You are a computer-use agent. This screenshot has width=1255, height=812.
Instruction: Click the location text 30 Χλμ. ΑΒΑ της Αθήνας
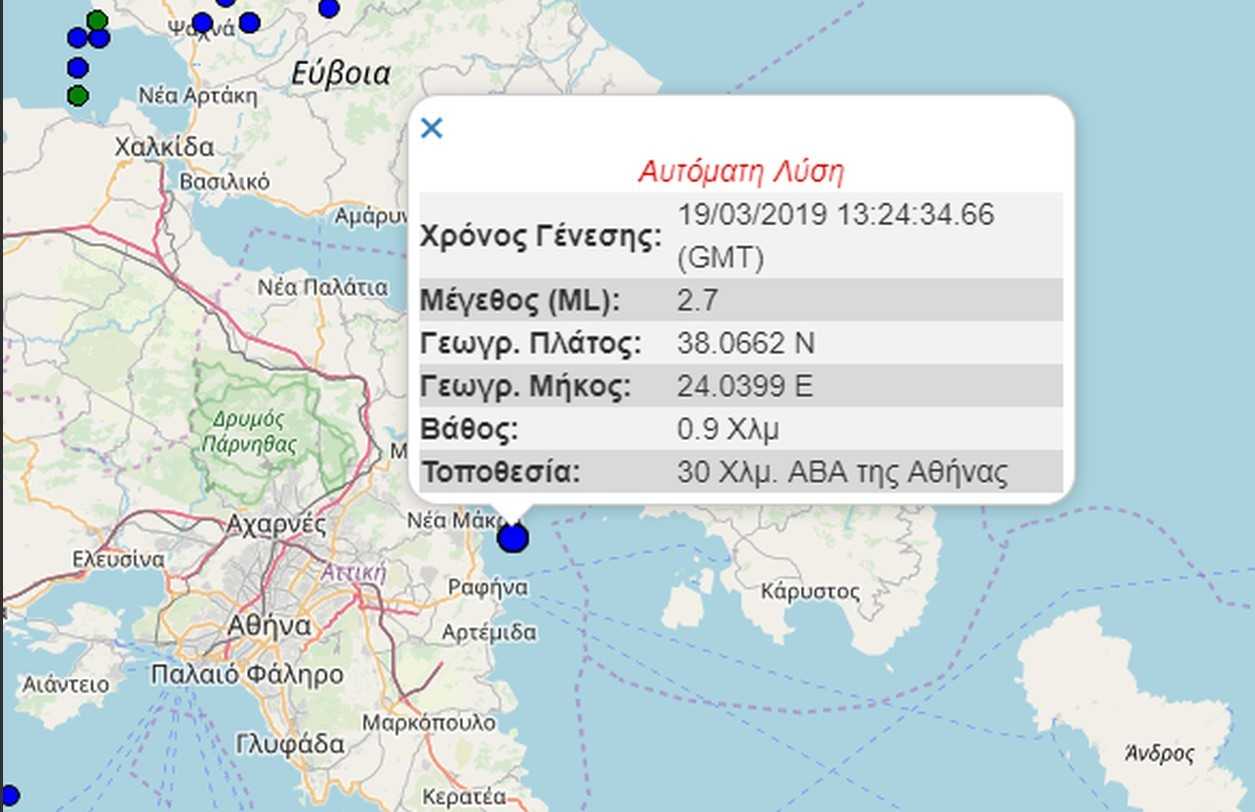click(841, 472)
